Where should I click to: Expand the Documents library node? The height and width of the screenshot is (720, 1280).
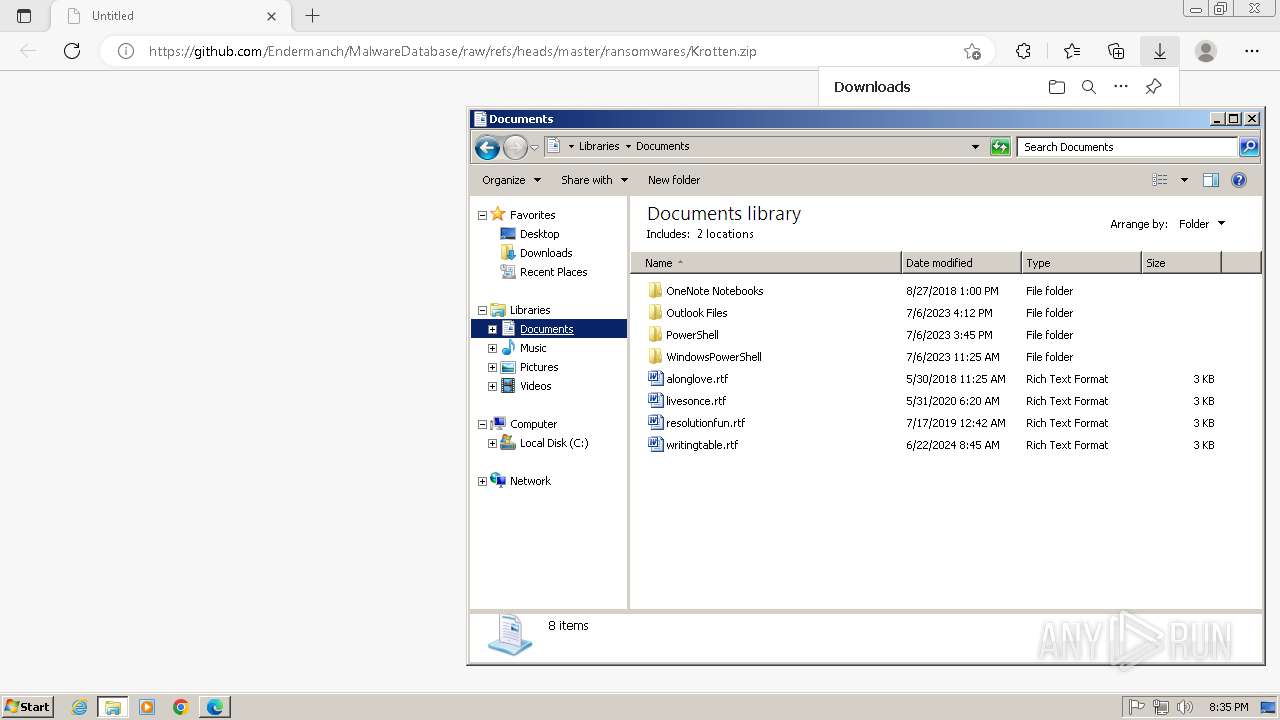[492, 329]
